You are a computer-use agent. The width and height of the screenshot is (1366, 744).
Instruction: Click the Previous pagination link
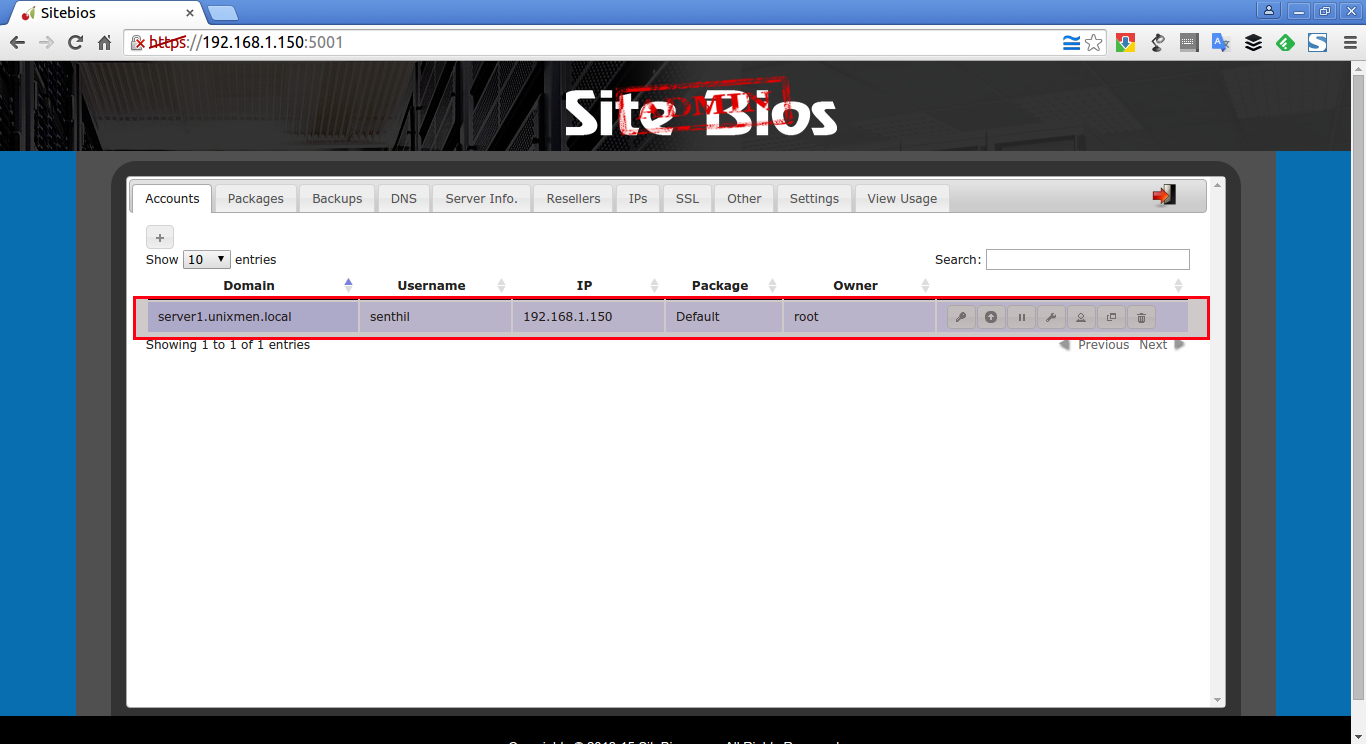click(1094, 344)
